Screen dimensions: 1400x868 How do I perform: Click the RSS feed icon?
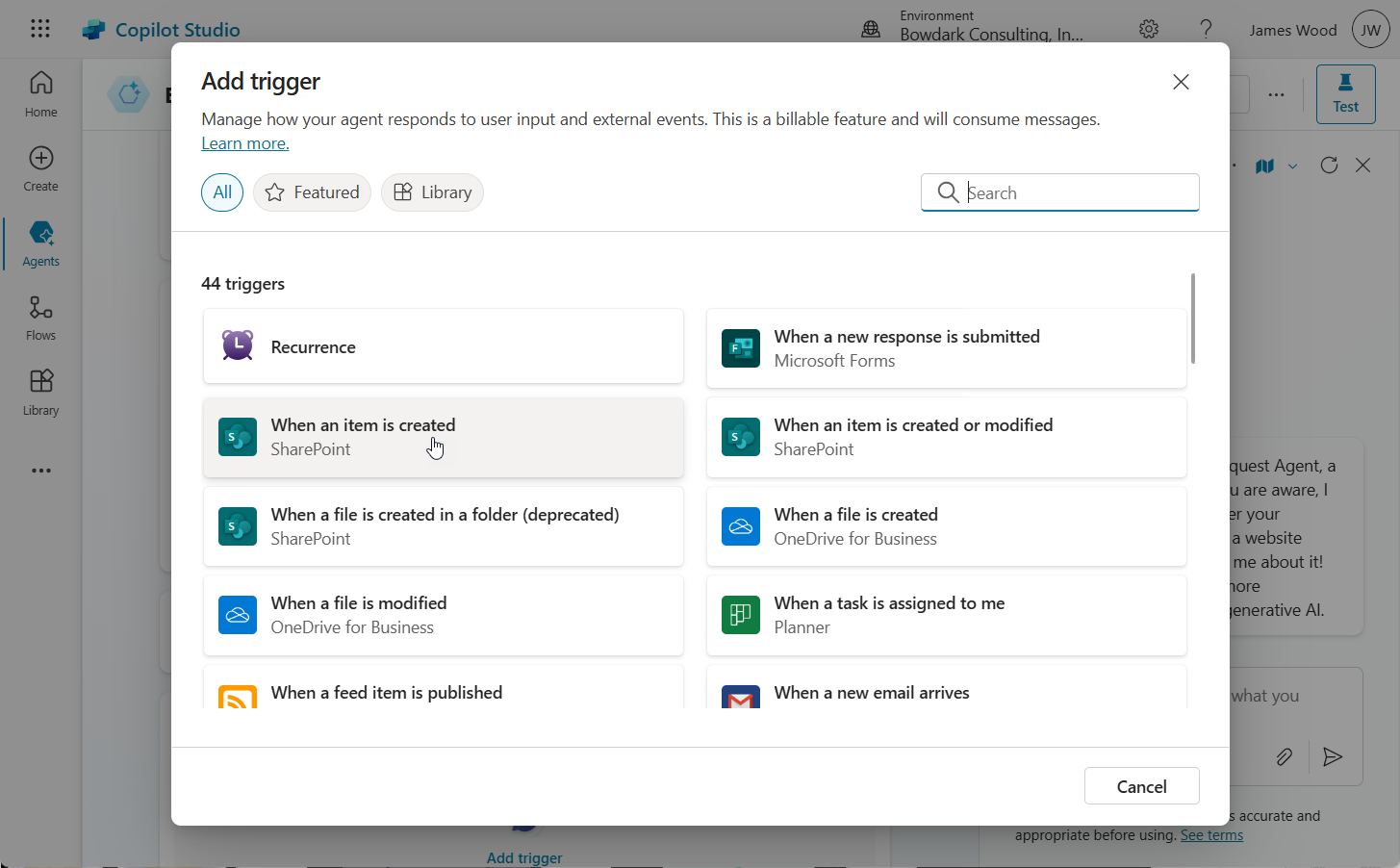[238, 697]
